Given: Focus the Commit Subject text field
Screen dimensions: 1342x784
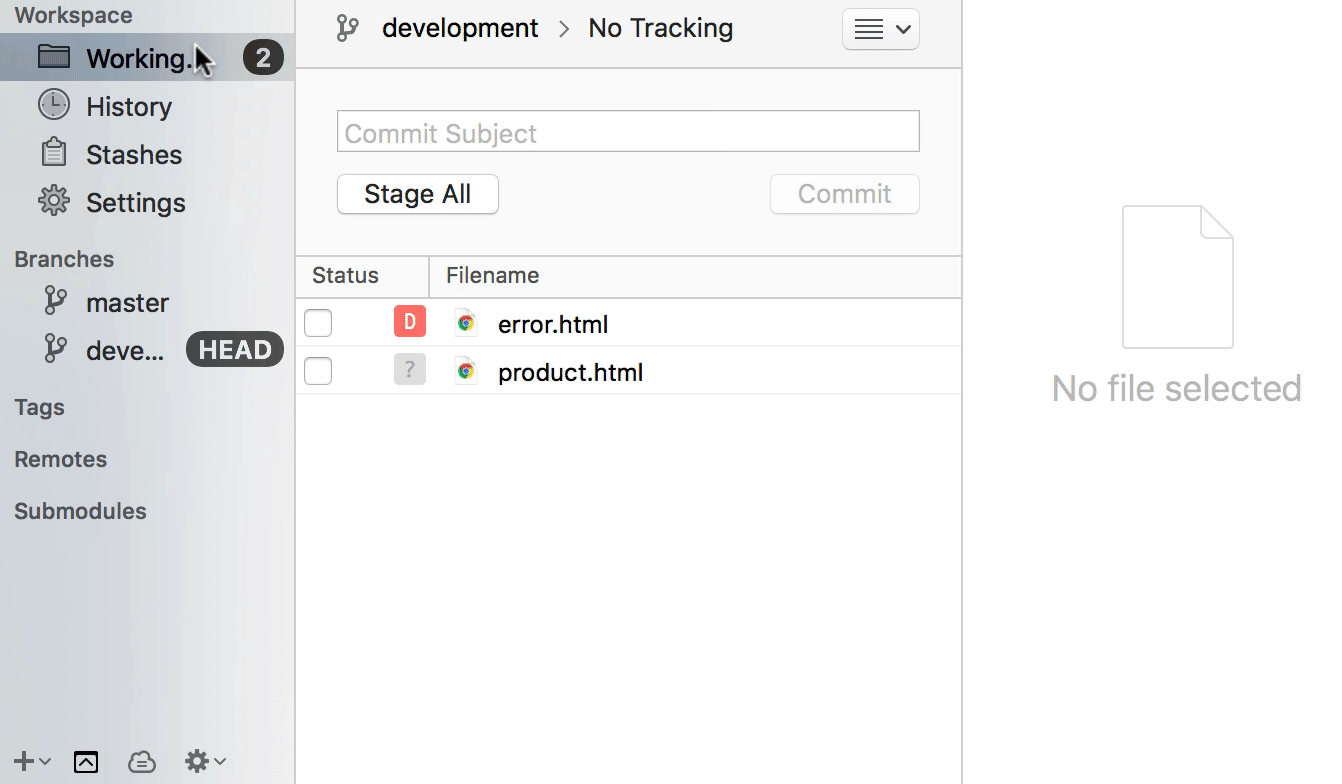Looking at the screenshot, I should pyautogui.click(x=628, y=132).
